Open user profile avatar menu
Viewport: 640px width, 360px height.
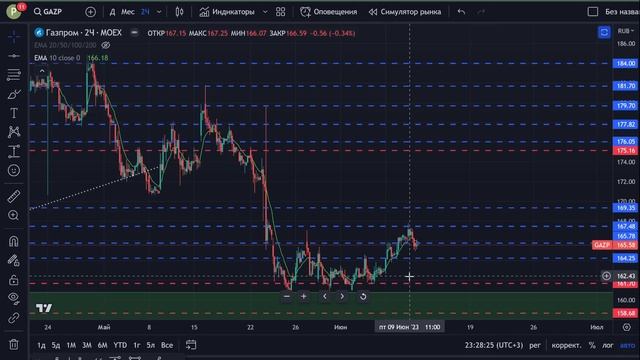[x=13, y=11]
